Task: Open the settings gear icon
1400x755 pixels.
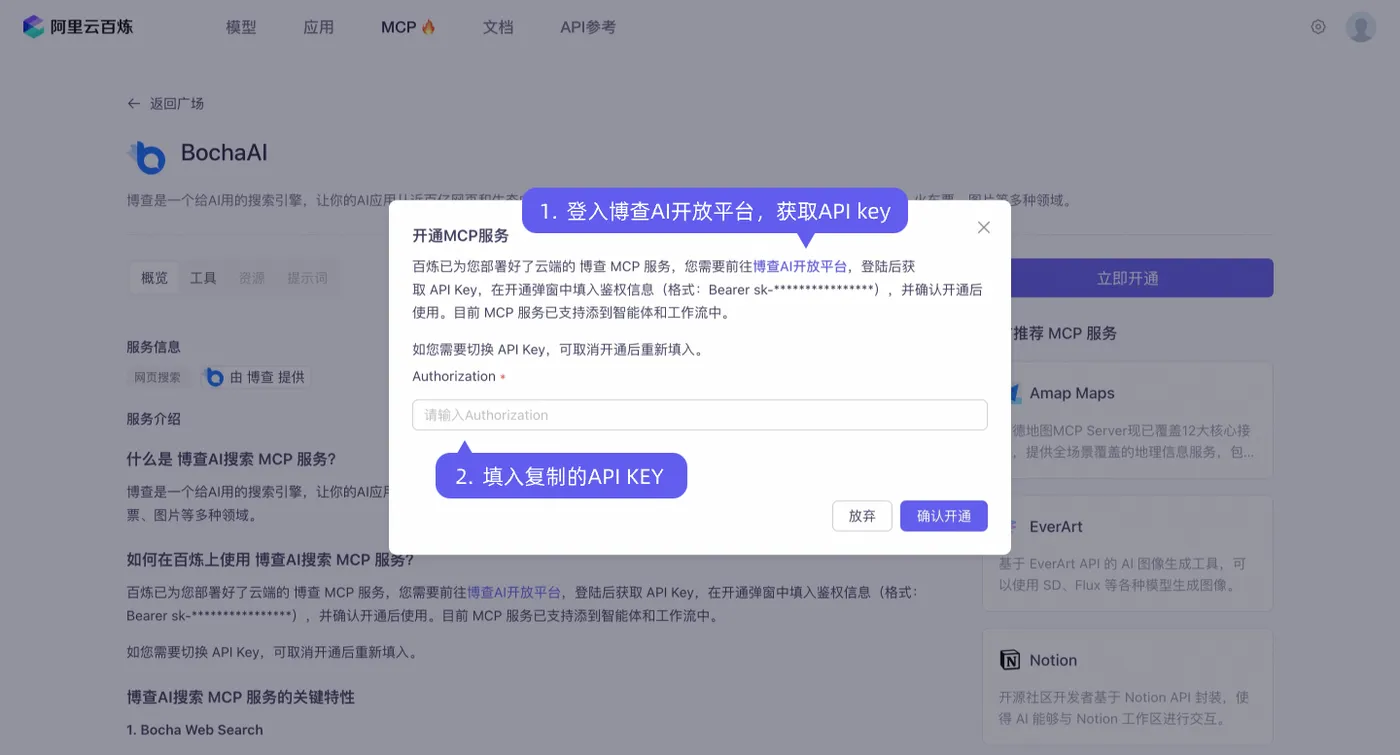Action: (x=1318, y=27)
